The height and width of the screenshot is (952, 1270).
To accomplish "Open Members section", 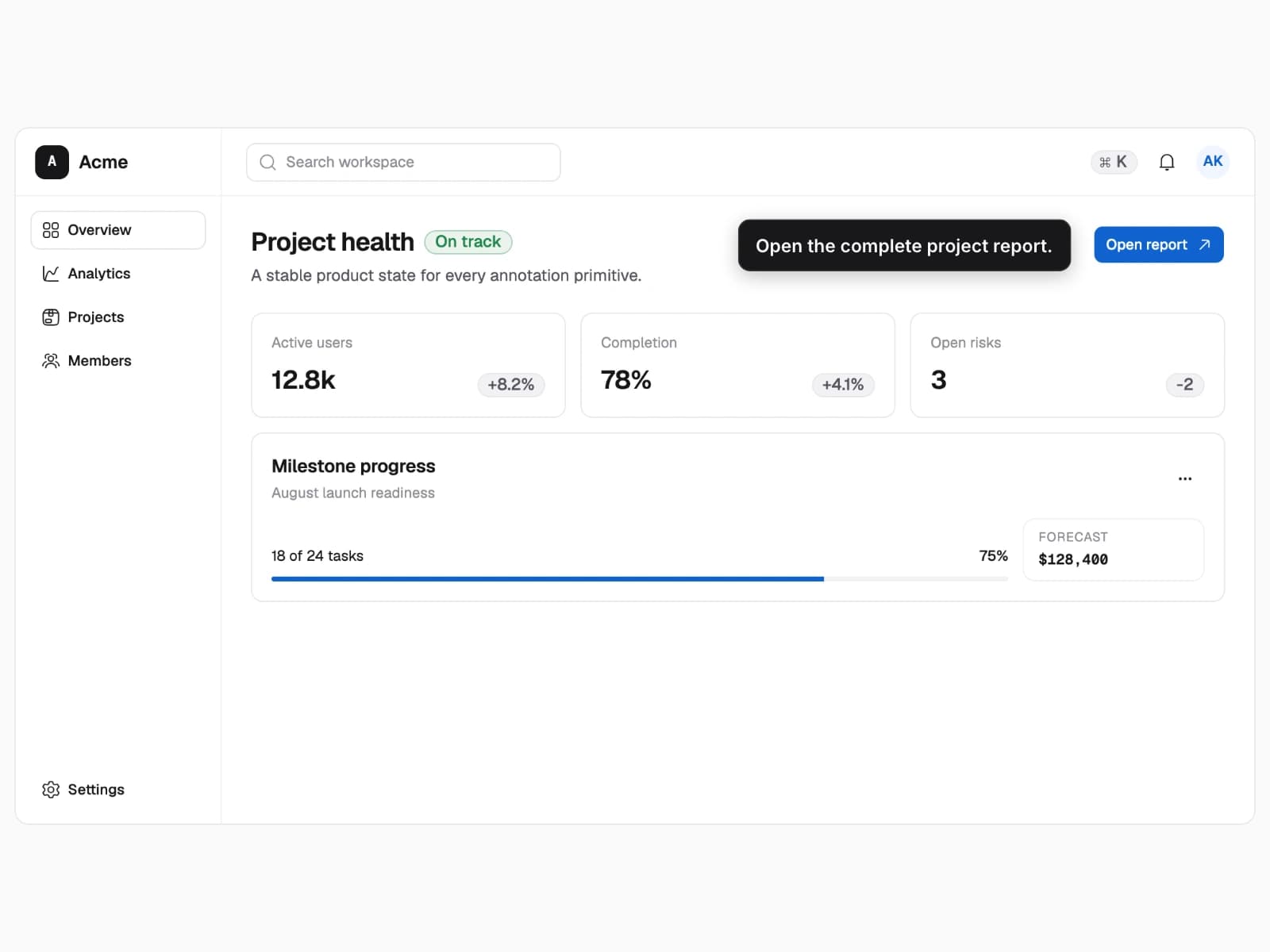I will tap(118, 361).
